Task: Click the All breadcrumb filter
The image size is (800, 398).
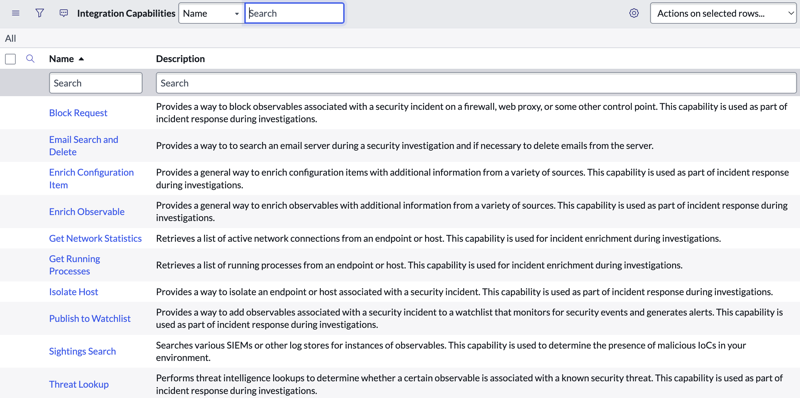Action: (11, 38)
